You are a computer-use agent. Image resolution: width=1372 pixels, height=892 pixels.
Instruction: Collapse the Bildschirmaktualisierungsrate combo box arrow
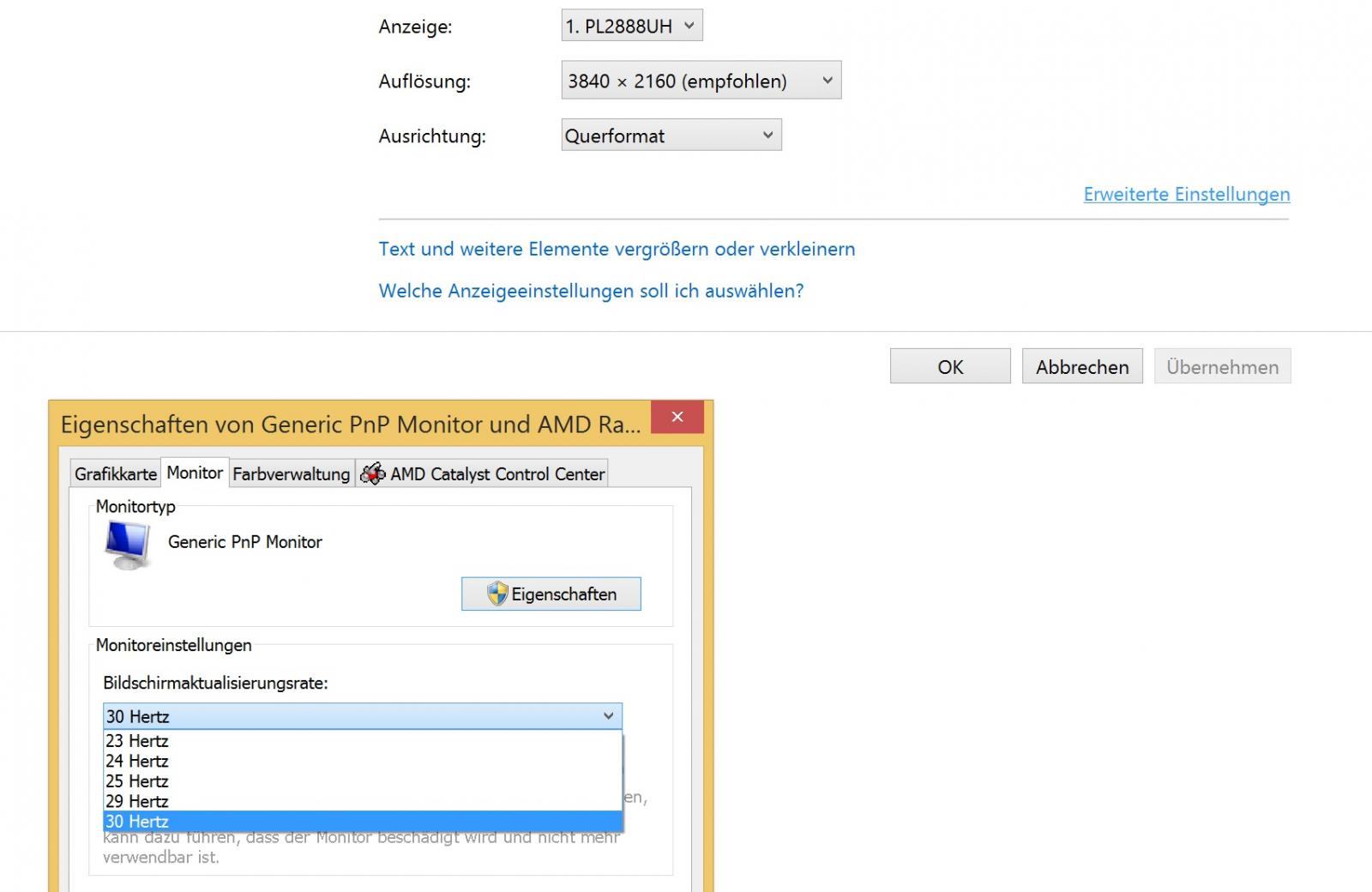pyautogui.click(x=608, y=716)
